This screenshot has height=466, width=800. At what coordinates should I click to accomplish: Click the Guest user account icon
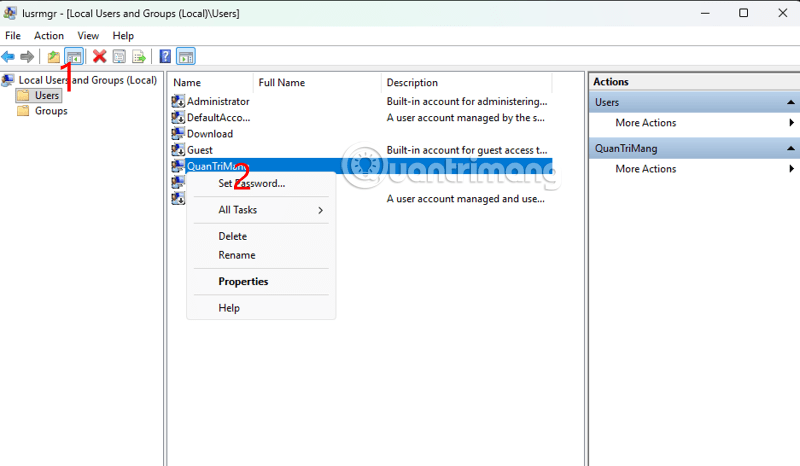[178, 150]
